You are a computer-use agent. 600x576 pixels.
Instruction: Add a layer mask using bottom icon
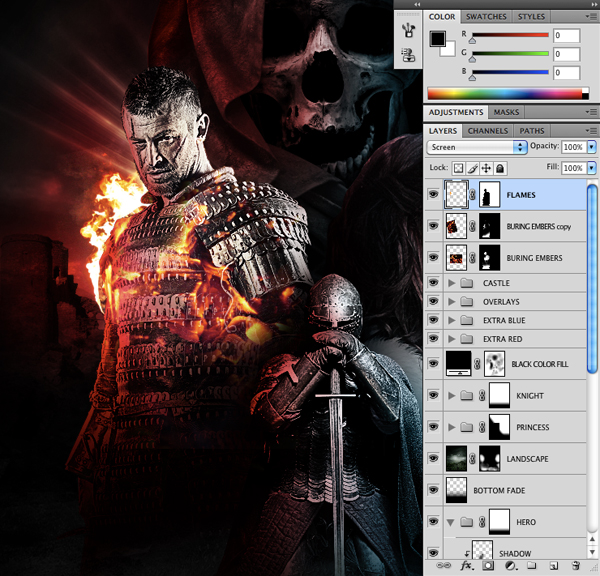[488, 566]
